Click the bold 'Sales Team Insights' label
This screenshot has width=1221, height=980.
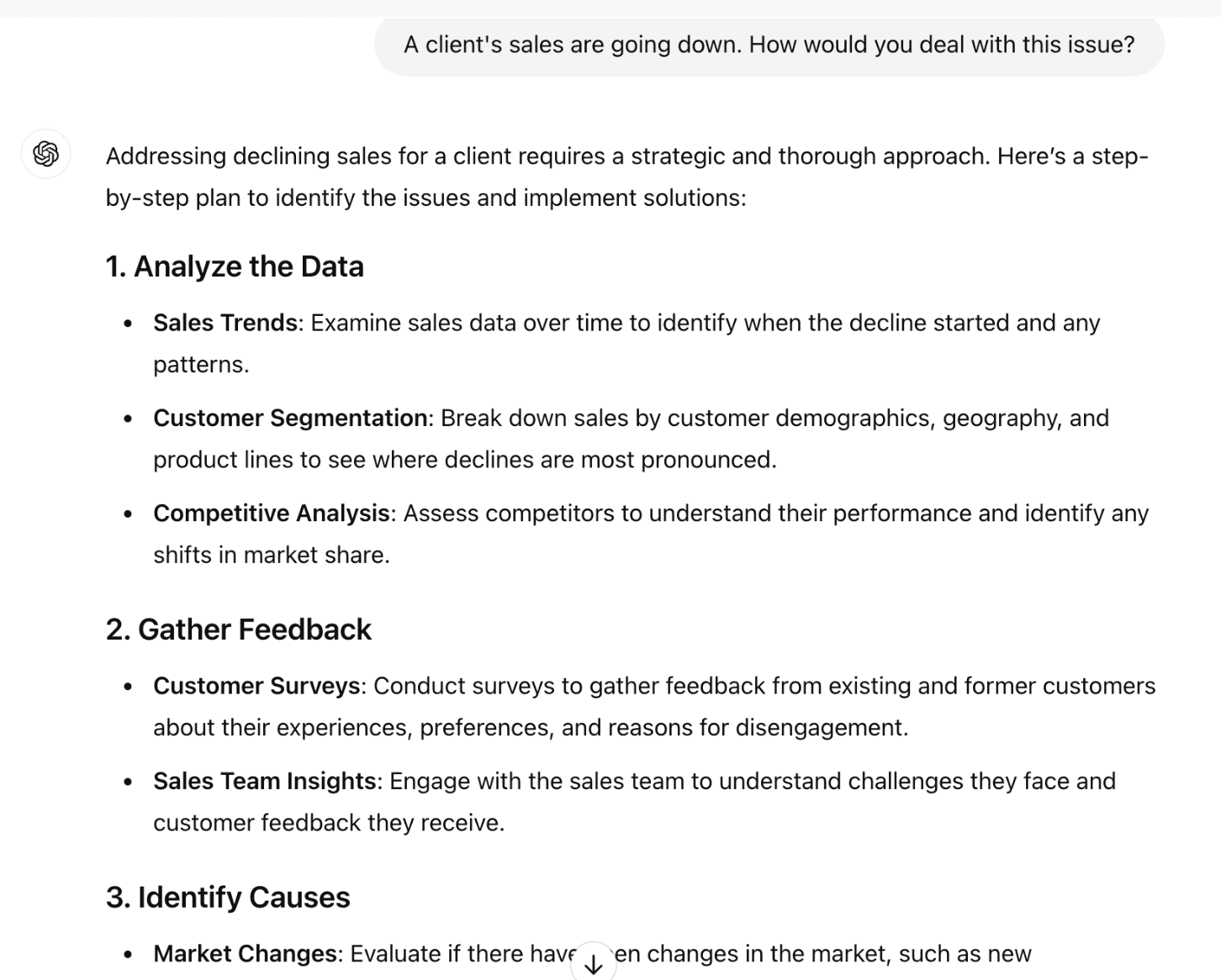[264, 781]
